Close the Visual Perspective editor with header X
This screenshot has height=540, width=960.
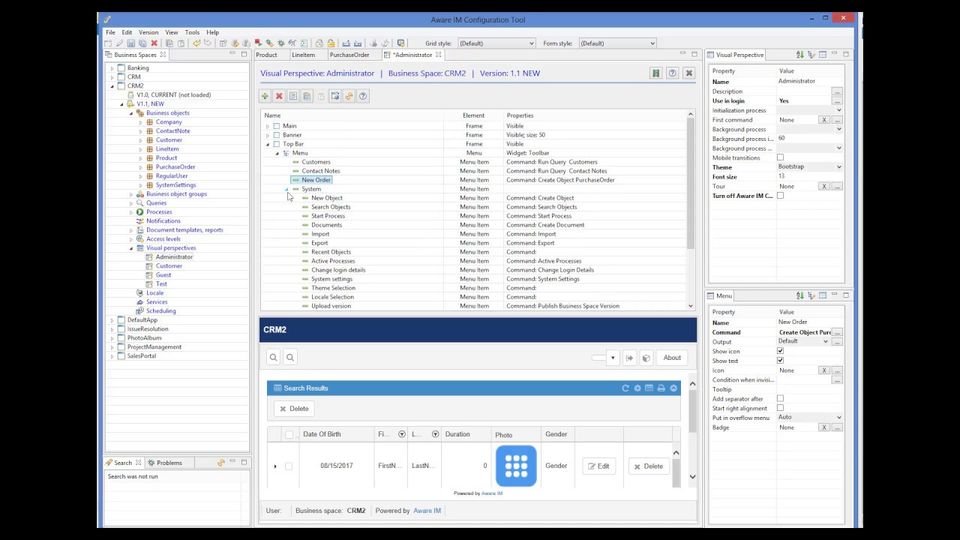pos(689,73)
